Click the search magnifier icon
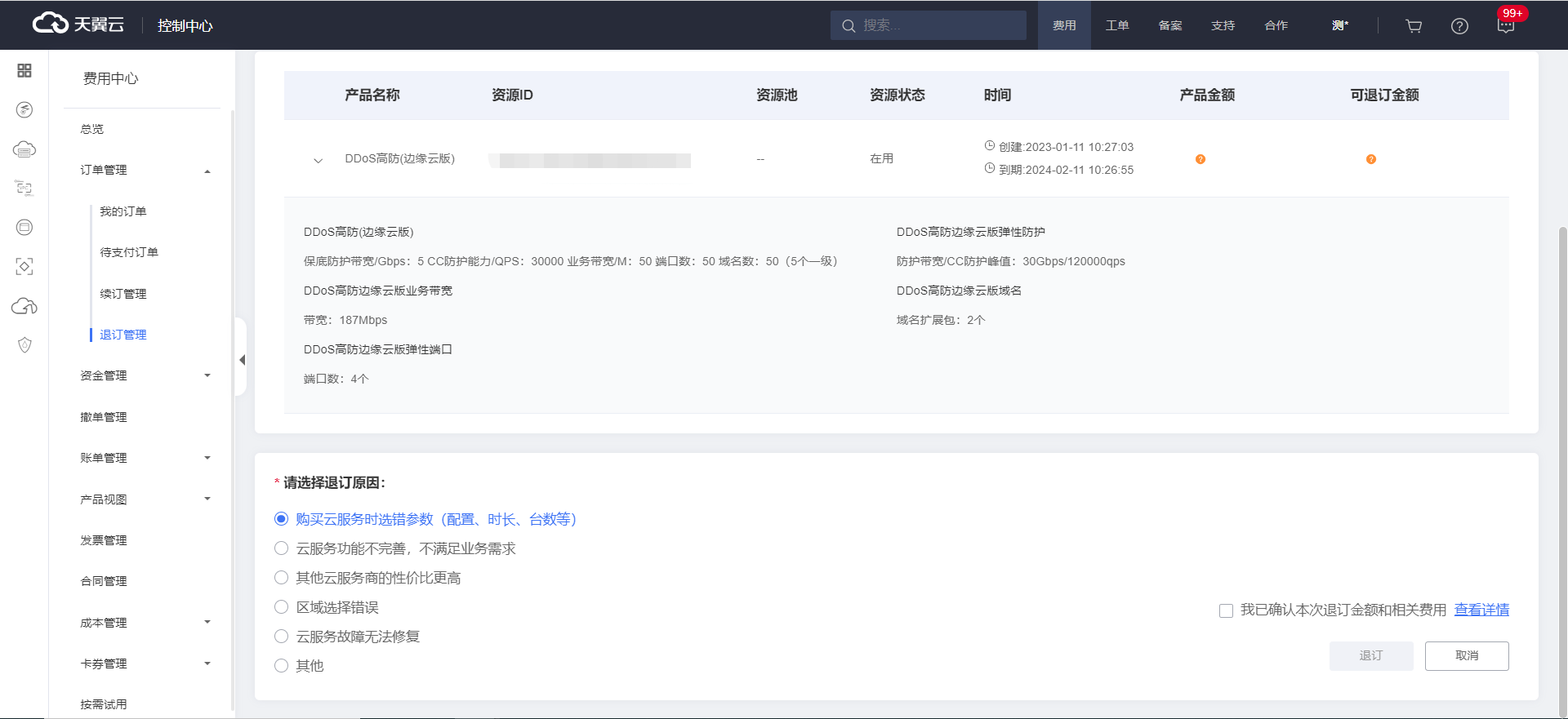The width and height of the screenshot is (1568, 719). pos(849,26)
